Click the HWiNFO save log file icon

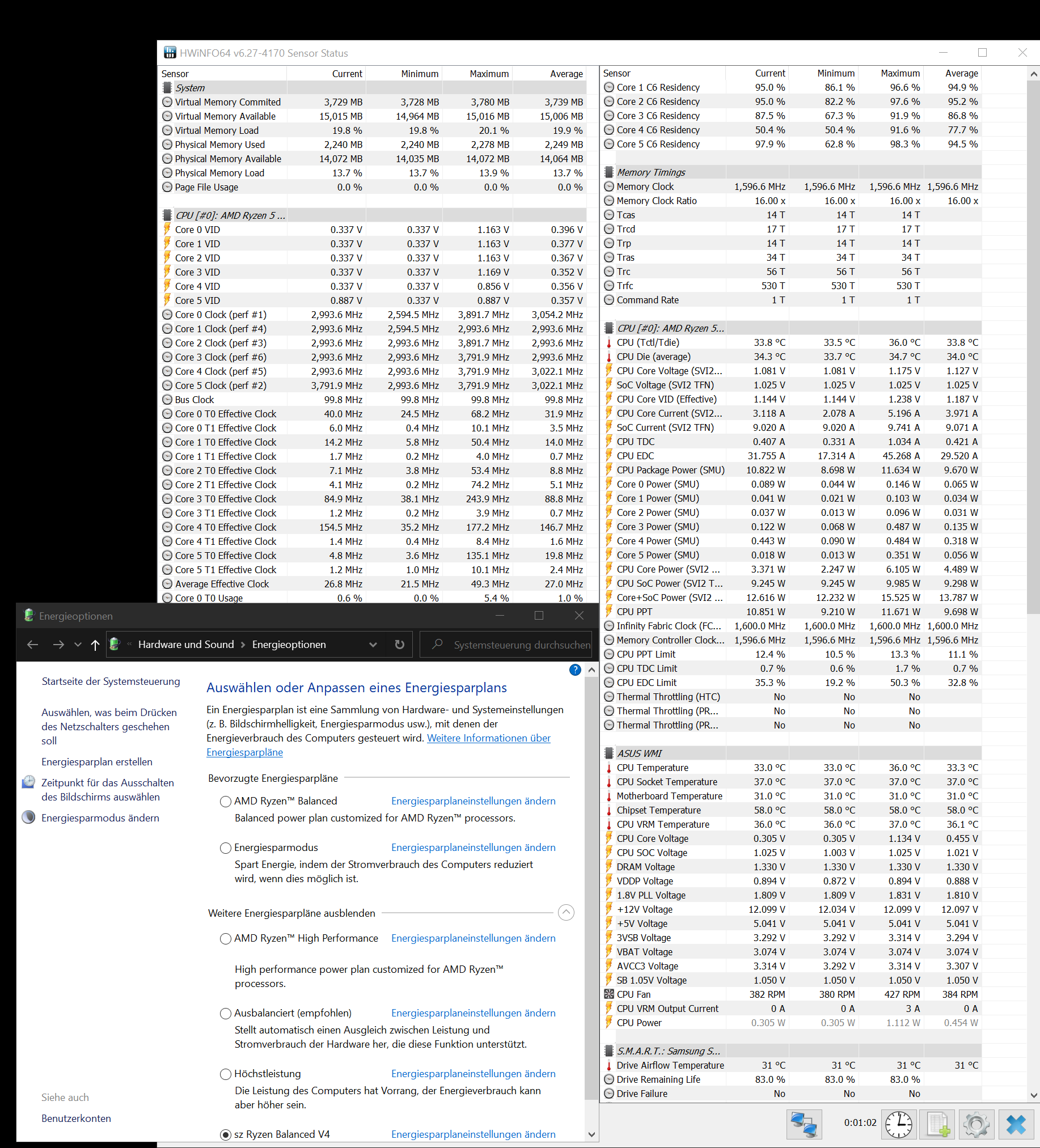(937, 1124)
